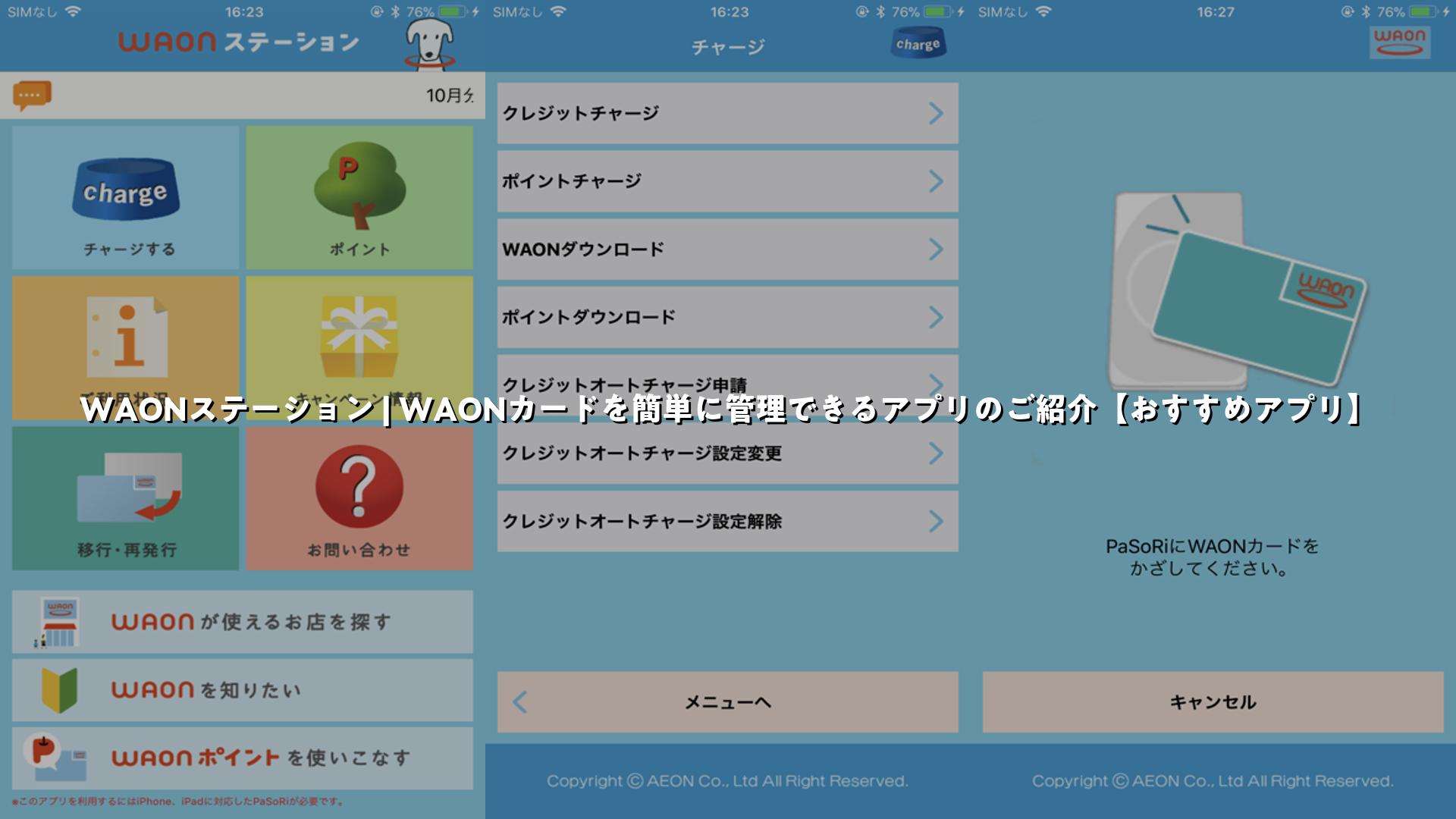Tap the お問い合わせ tile label
1456x819 pixels.
tap(359, 550)
